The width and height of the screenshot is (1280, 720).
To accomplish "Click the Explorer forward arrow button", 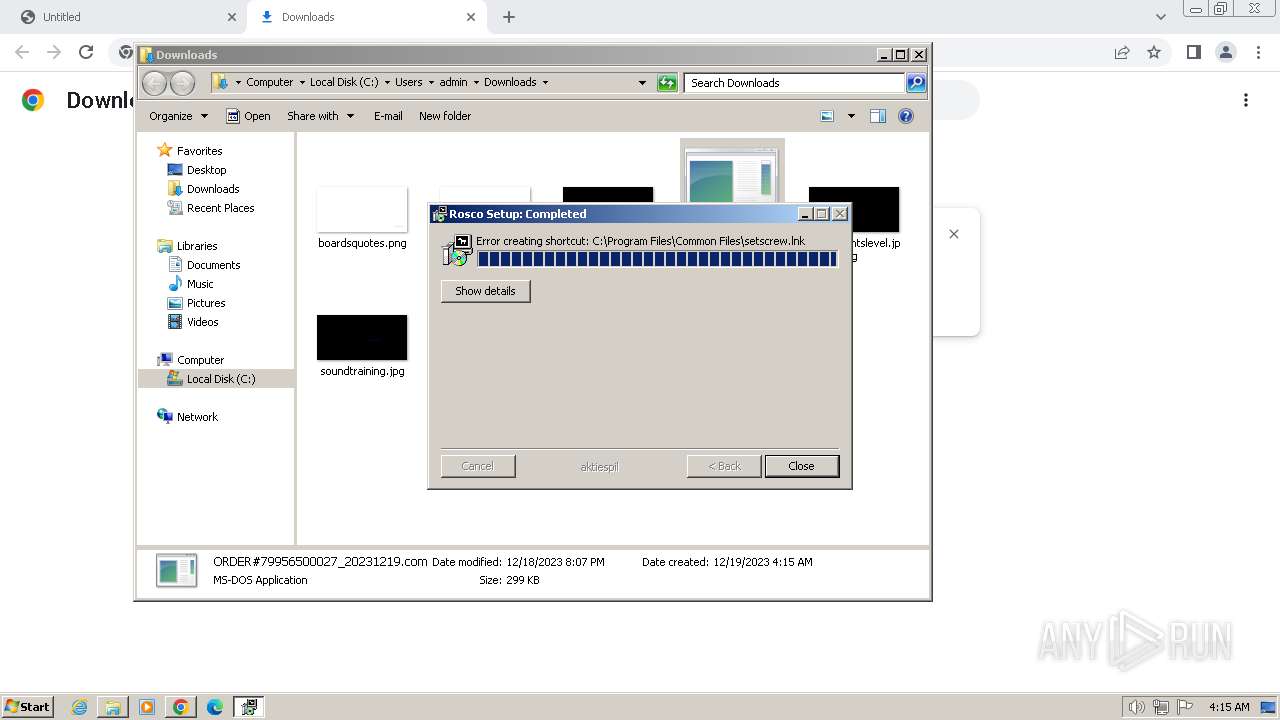I will [x=182, y=83].
